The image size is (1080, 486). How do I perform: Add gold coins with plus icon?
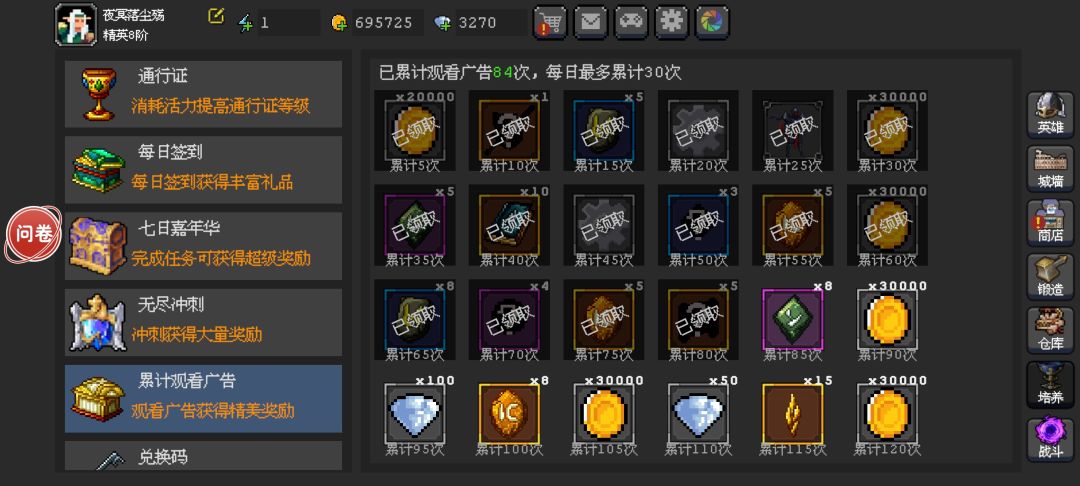[338, 23]
